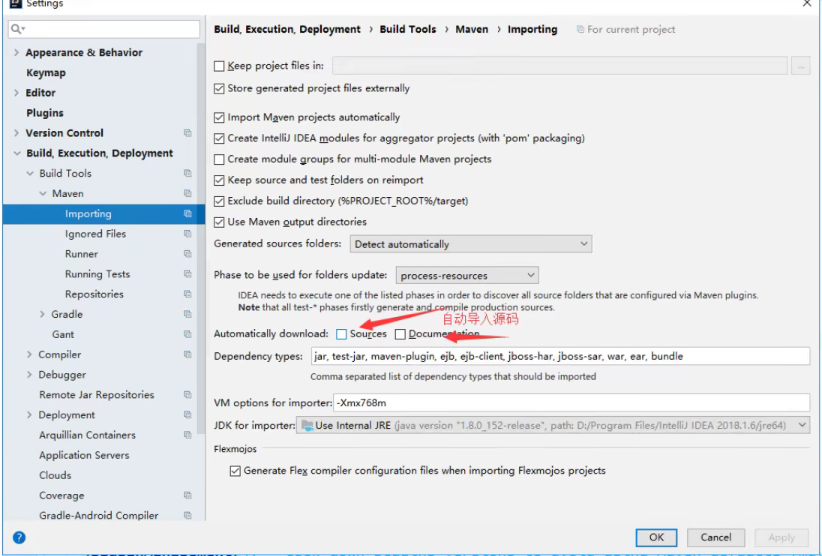Click project-level icon beside Repositories
Viewport: 822px width, 556px height.
coord(188,294)
